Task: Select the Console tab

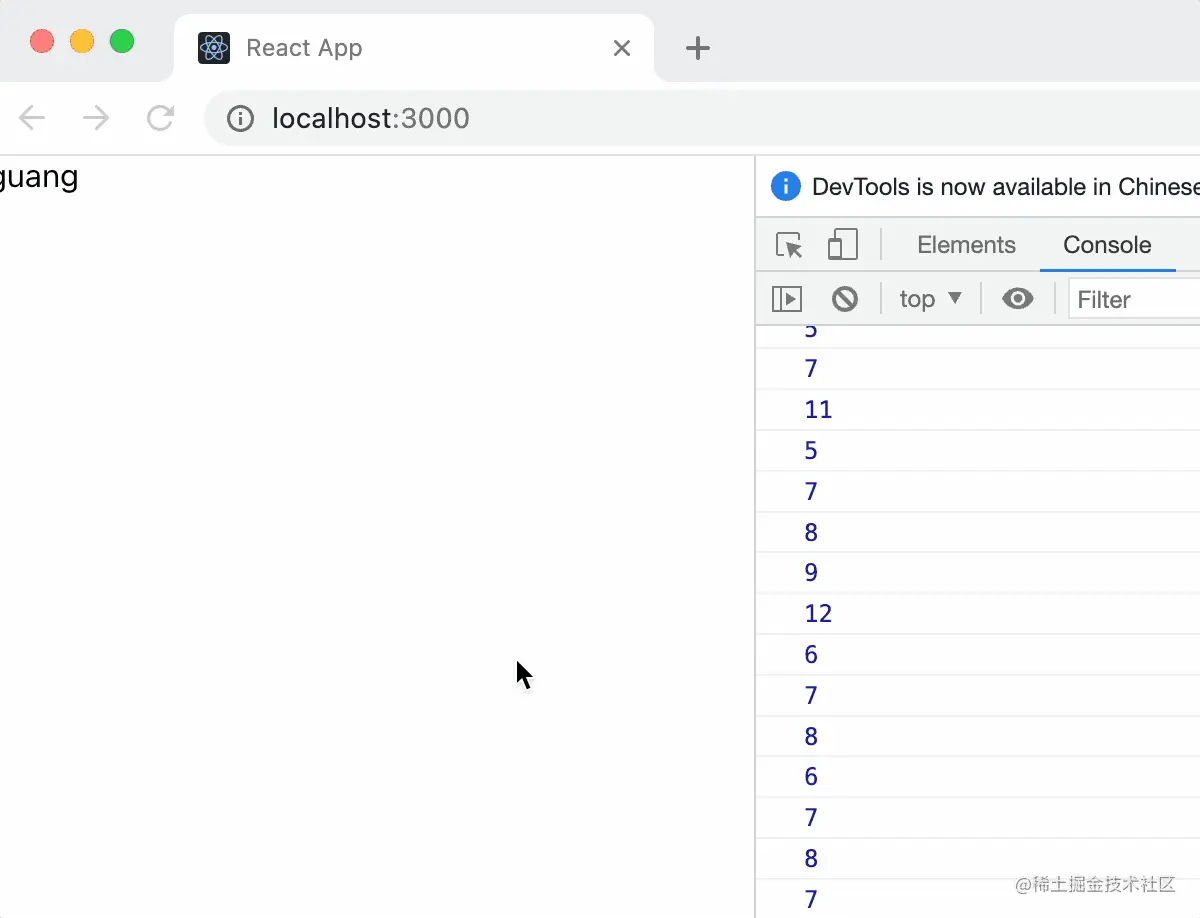Action: click(1107, 245)
